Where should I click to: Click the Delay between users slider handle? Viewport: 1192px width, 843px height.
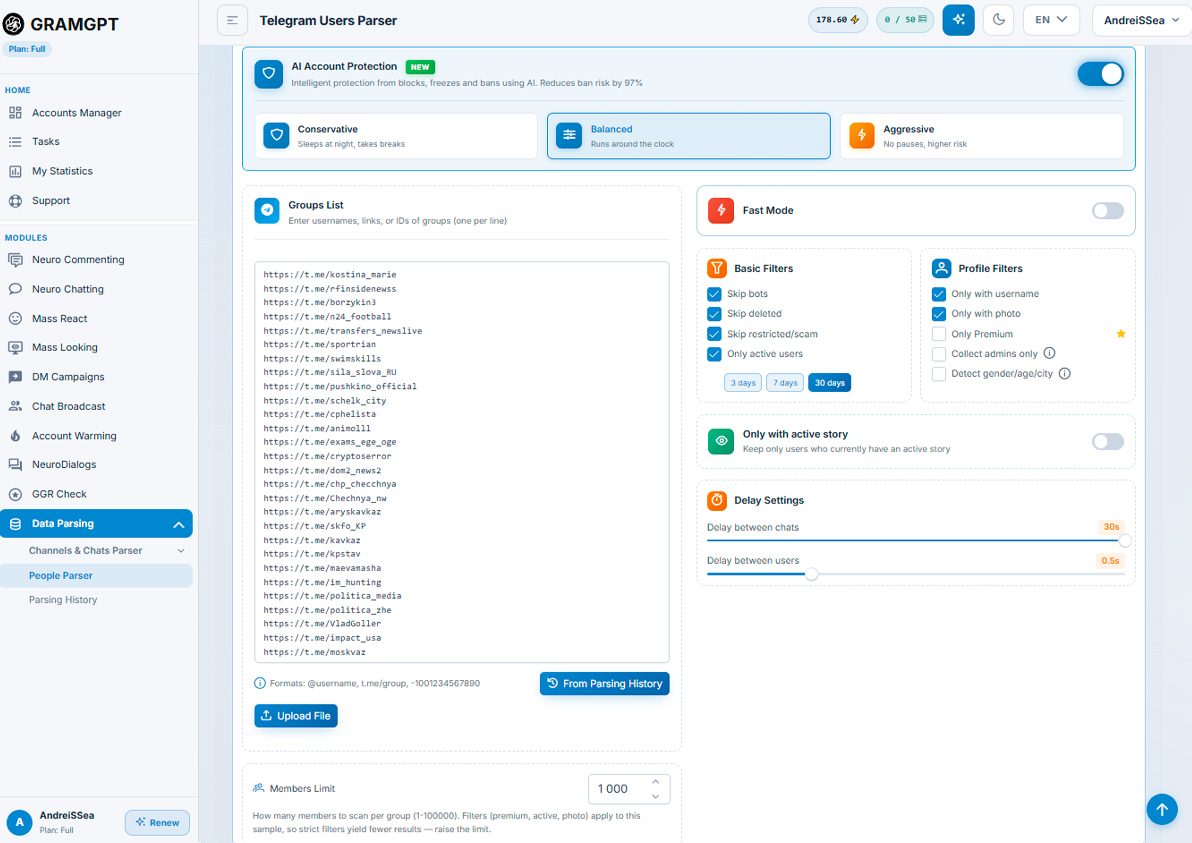tap(812, 574)
